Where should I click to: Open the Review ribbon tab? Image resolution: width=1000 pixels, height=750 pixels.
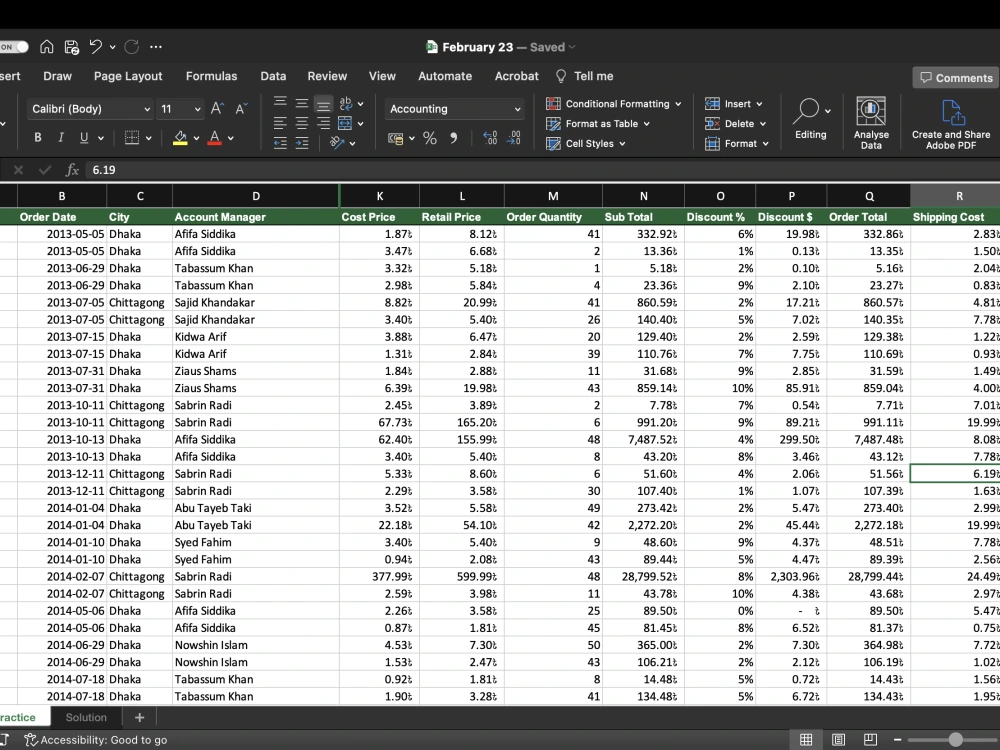pyautogui.click(x=327, y=76)
